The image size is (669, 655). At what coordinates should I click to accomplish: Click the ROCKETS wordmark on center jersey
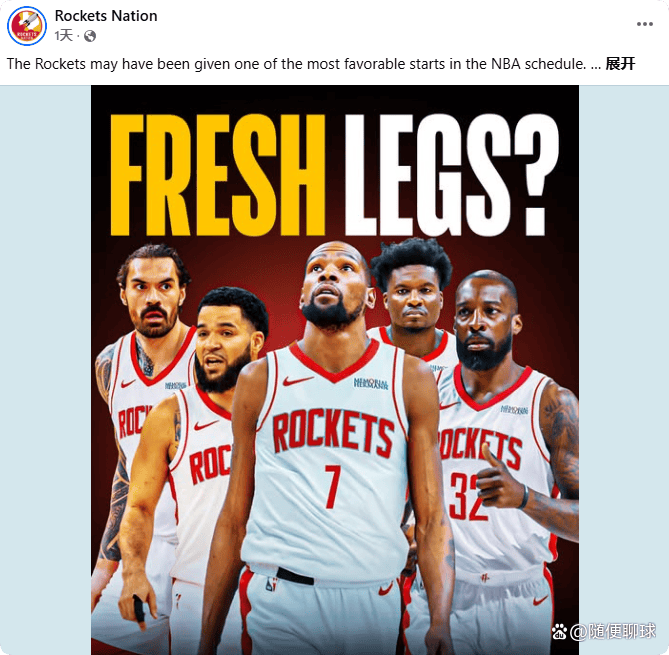pos(333,432)
